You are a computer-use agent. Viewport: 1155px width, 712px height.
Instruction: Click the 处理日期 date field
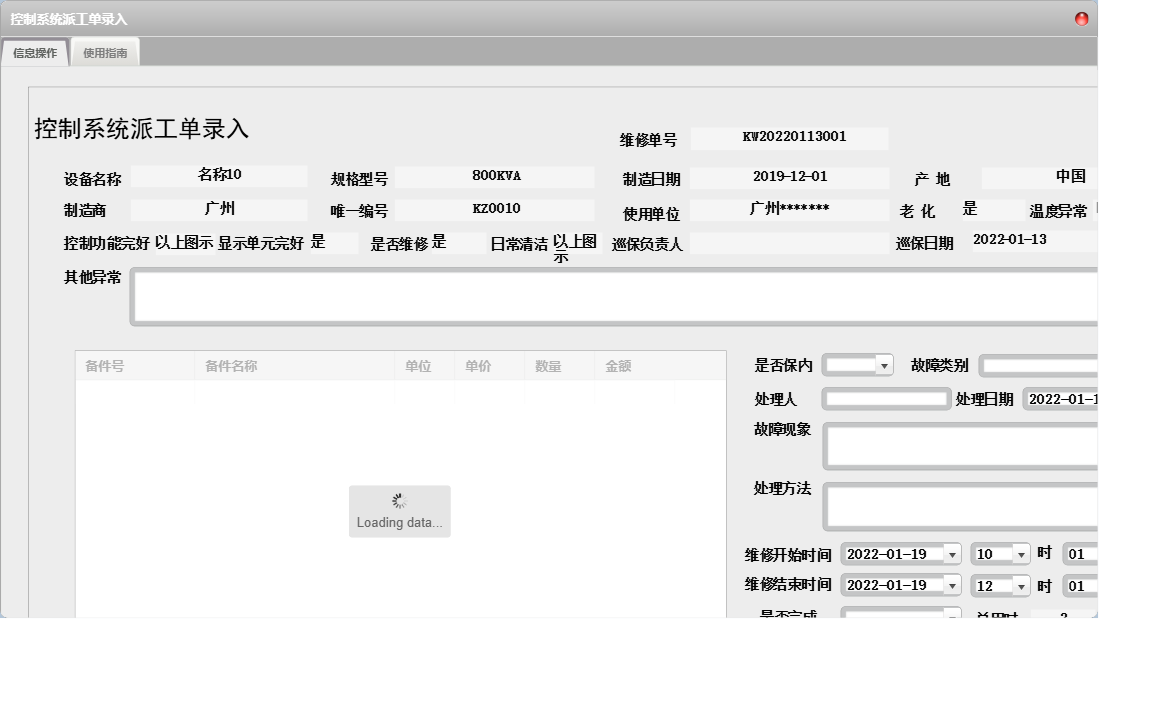[x=1061, y=399]
